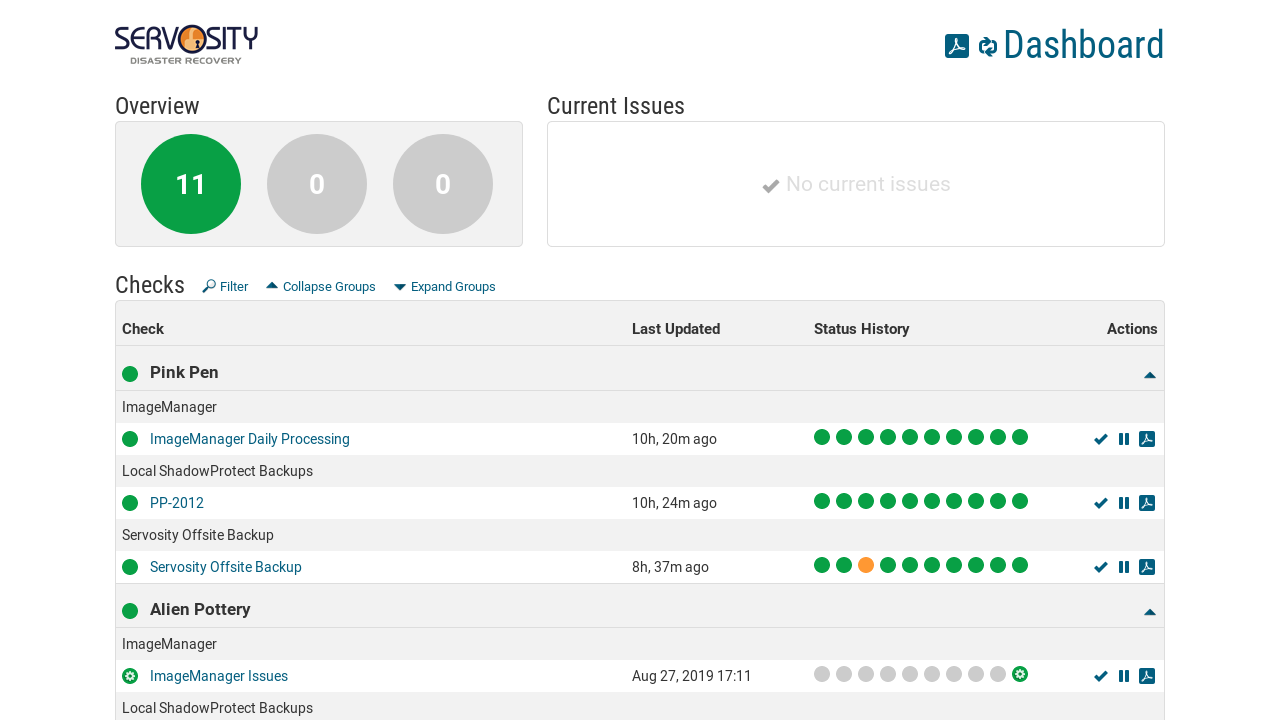Acknowledge the Servosity Offsite Backup check

point(1101,567)
